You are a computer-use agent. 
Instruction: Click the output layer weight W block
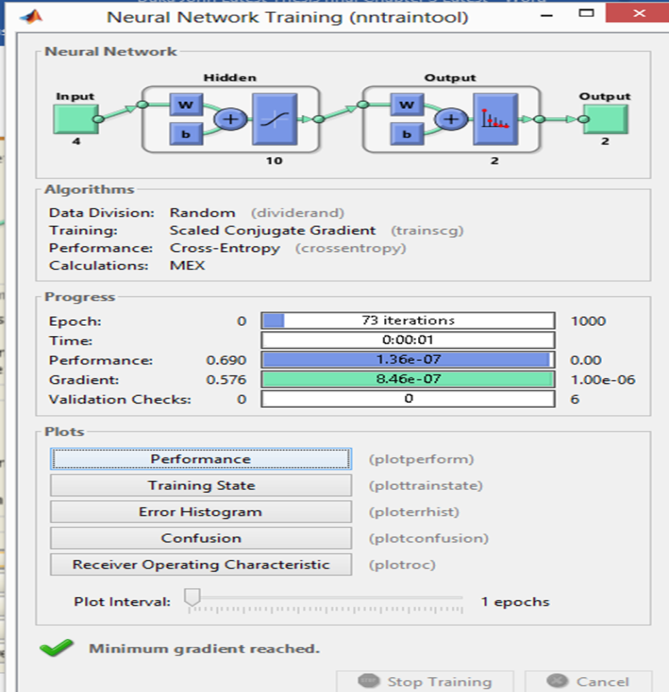click(x=406, y=105)
